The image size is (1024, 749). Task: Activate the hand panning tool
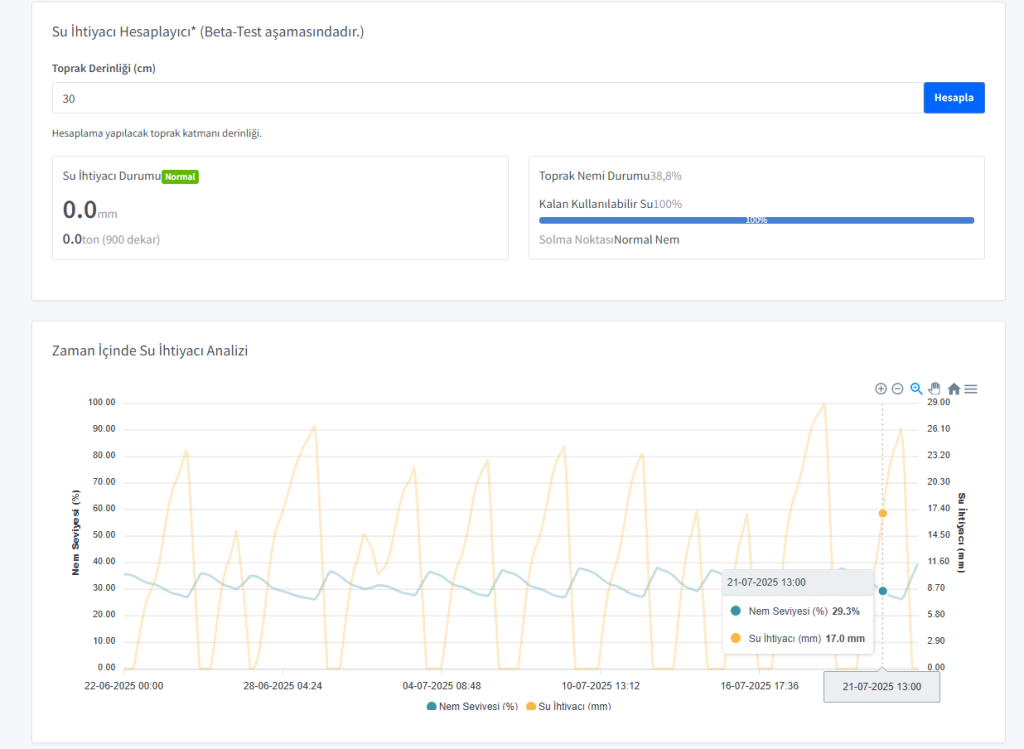935,389
